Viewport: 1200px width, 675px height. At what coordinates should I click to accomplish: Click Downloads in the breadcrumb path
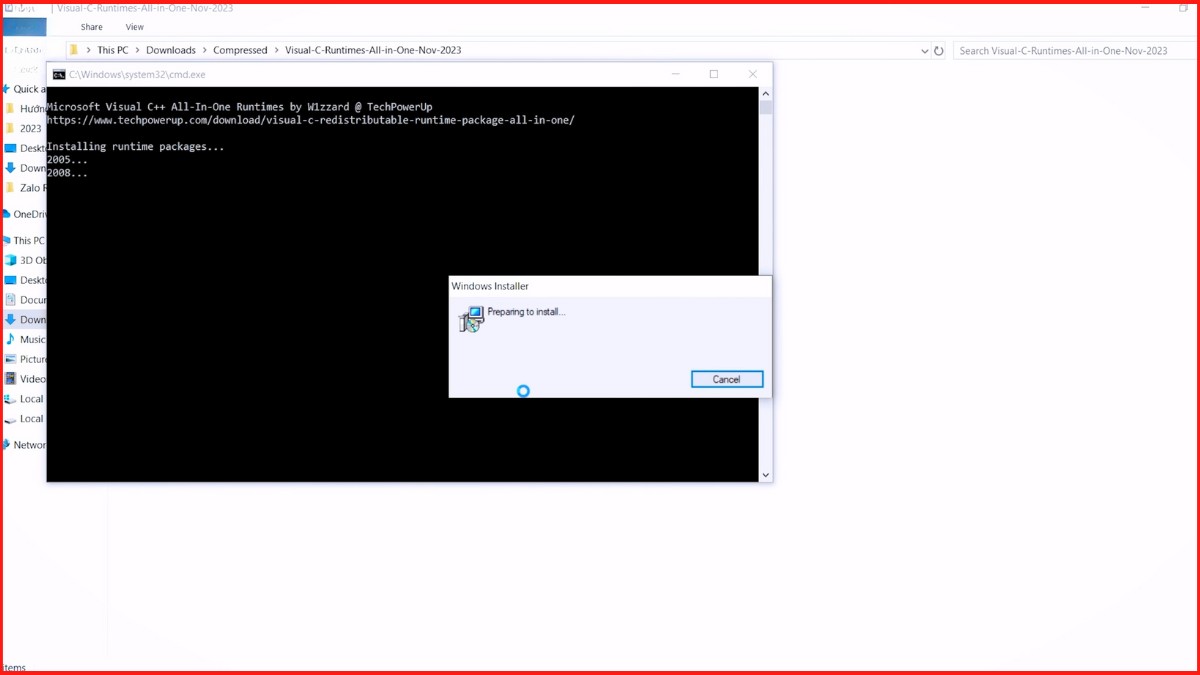[170, 49]
